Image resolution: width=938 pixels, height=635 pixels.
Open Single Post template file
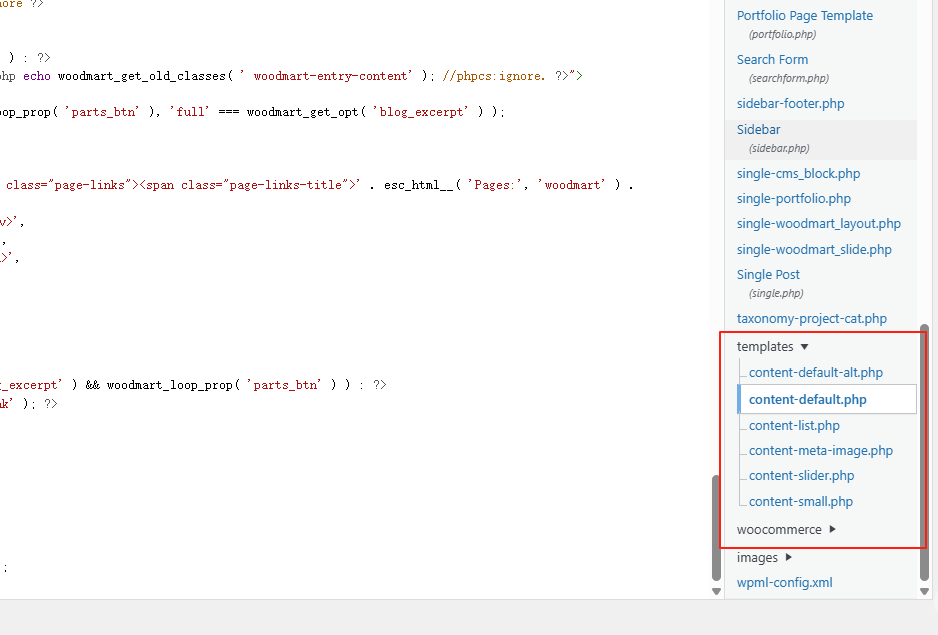pos(768,275)
